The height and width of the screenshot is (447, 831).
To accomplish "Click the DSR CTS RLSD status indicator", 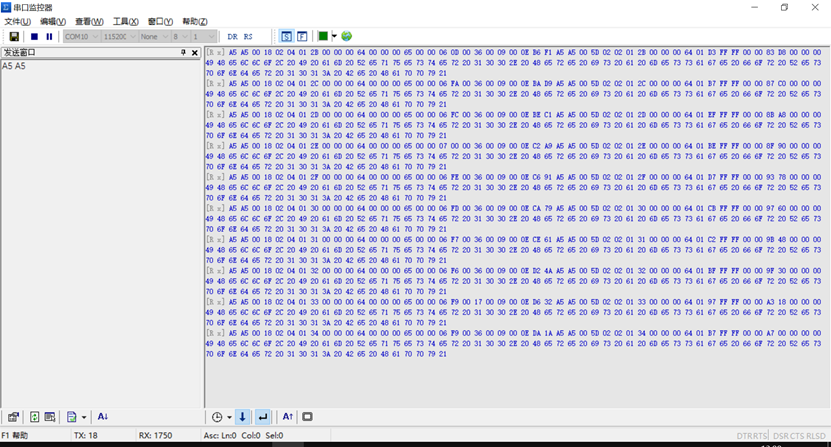I will 799,436.
